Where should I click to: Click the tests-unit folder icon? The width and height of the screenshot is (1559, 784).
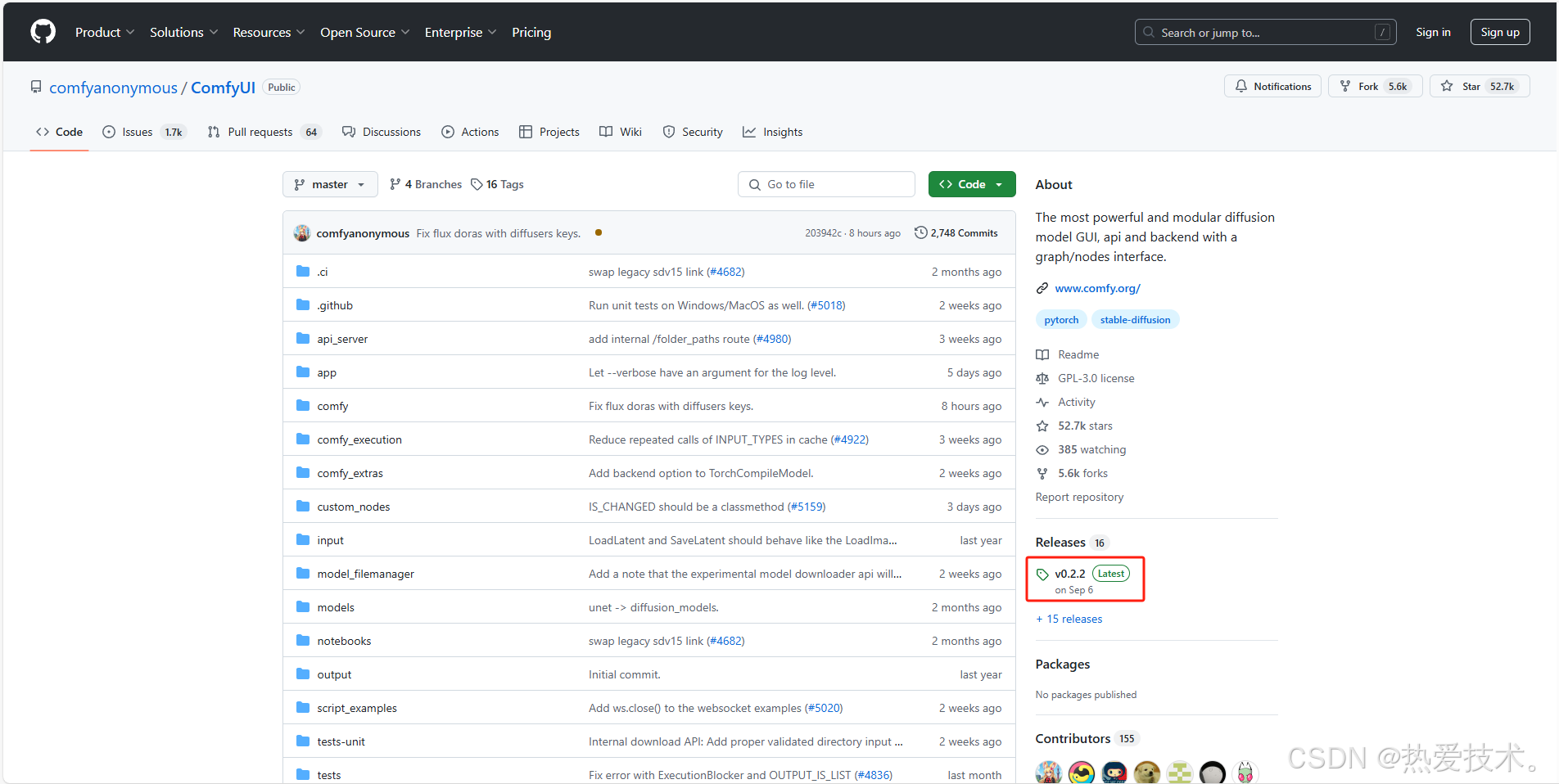click(x=303, y=741)
